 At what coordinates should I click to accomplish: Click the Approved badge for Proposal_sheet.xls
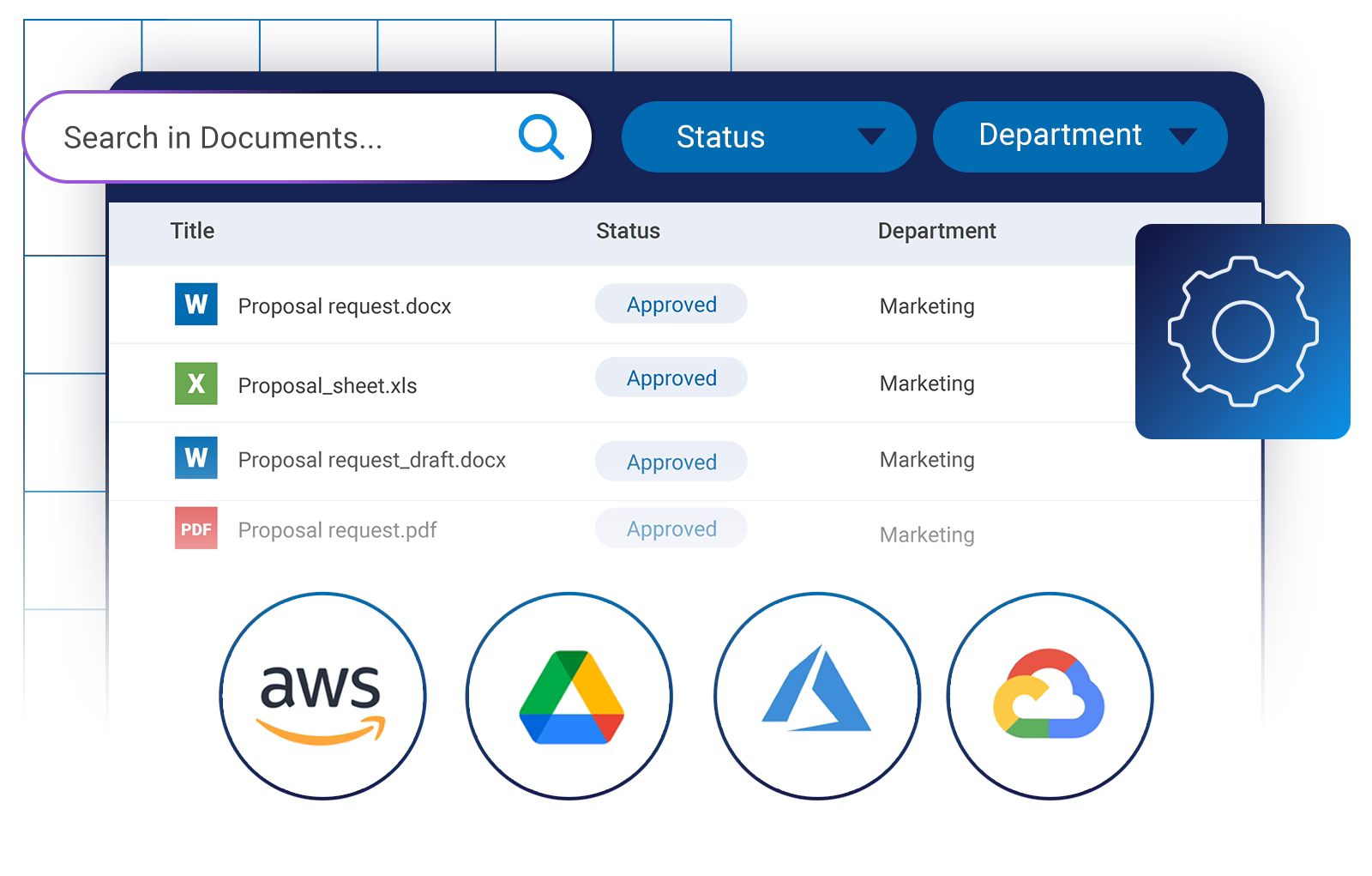671,378
